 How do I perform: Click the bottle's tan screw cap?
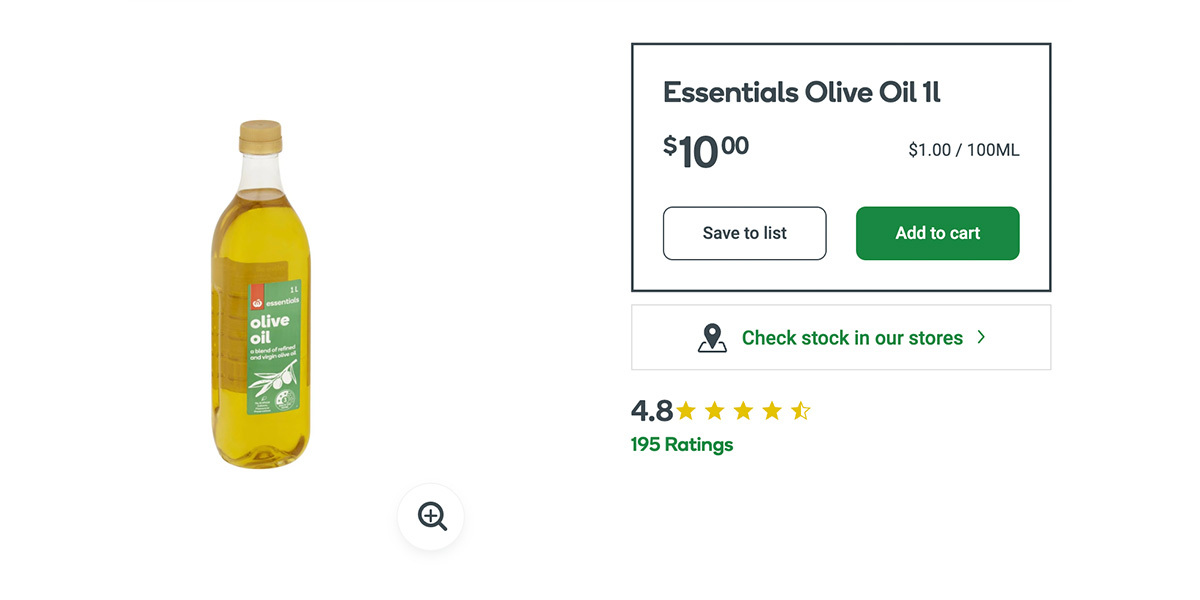[x=260, y=136]
